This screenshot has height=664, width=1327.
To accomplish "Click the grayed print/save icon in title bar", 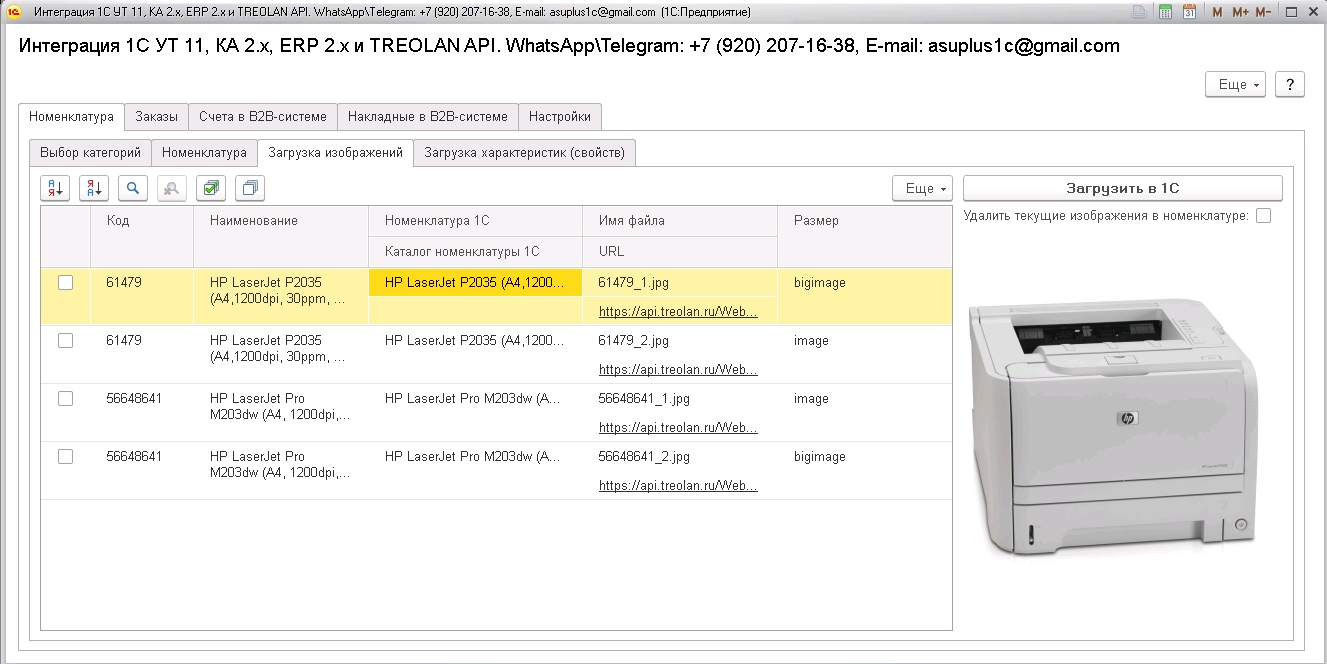I will (1139, 12).
